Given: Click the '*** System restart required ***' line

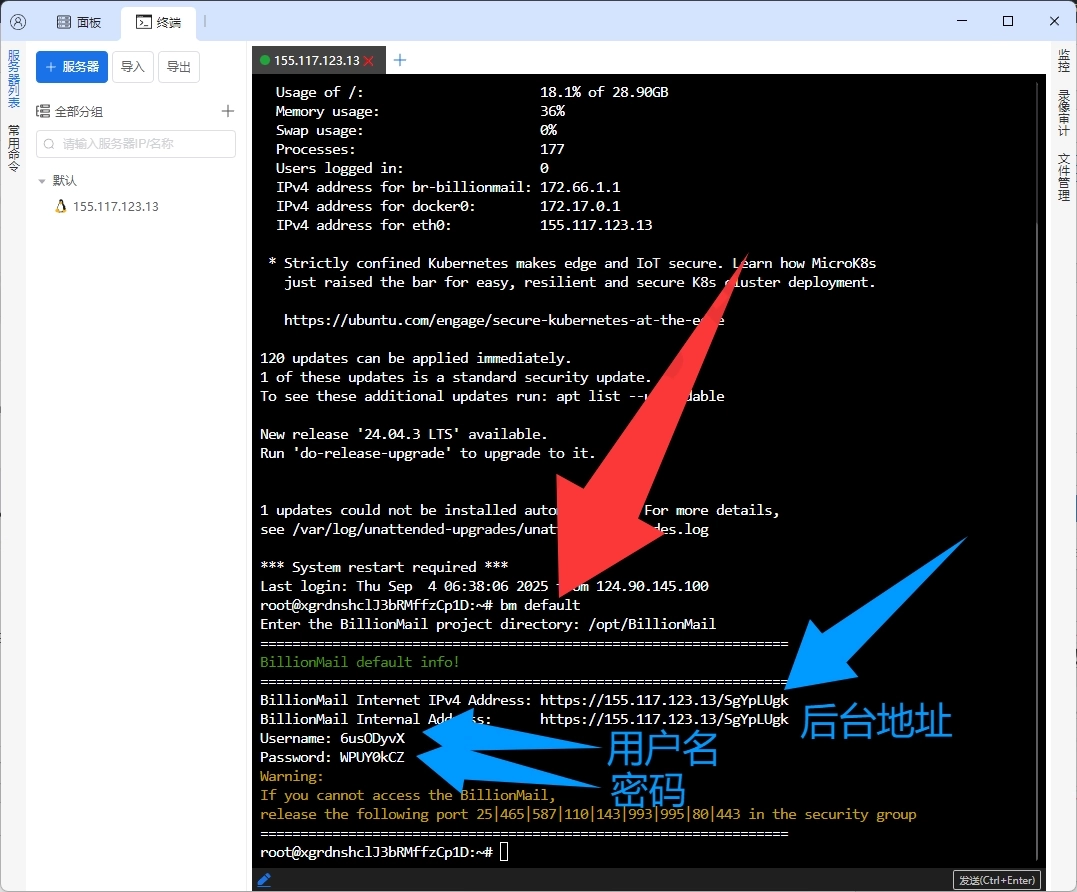Looking at the screenshot, I should [384, 567].
